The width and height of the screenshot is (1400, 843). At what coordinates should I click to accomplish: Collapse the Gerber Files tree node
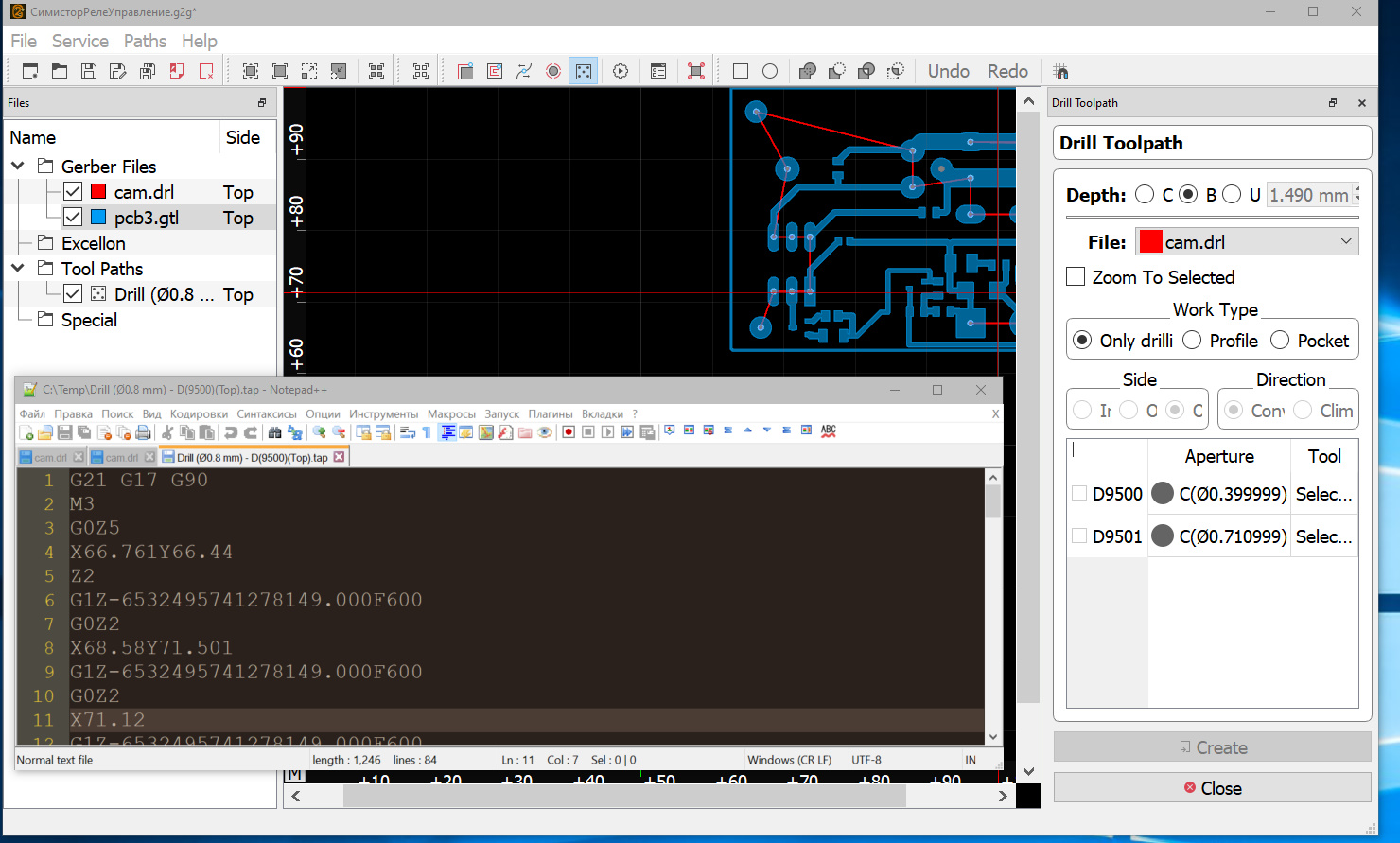point(18,167)
